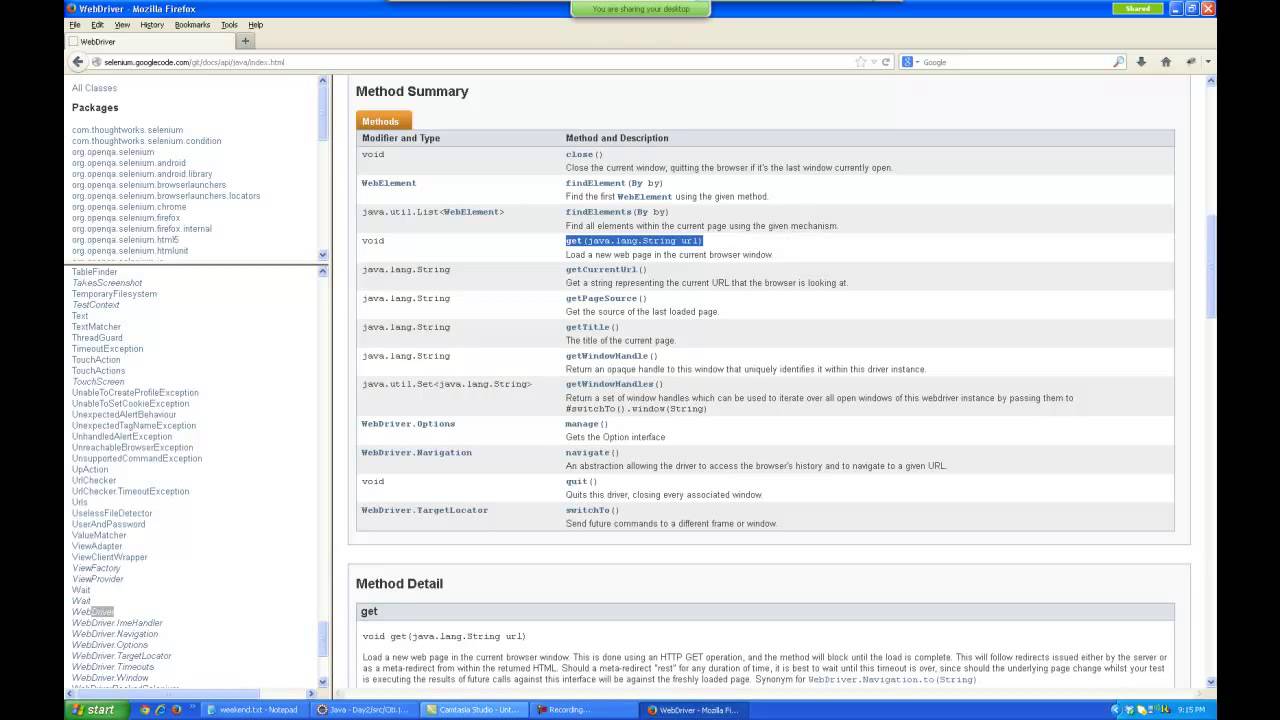
Task: Click inside the Google search field
Action: point(1015,62)
